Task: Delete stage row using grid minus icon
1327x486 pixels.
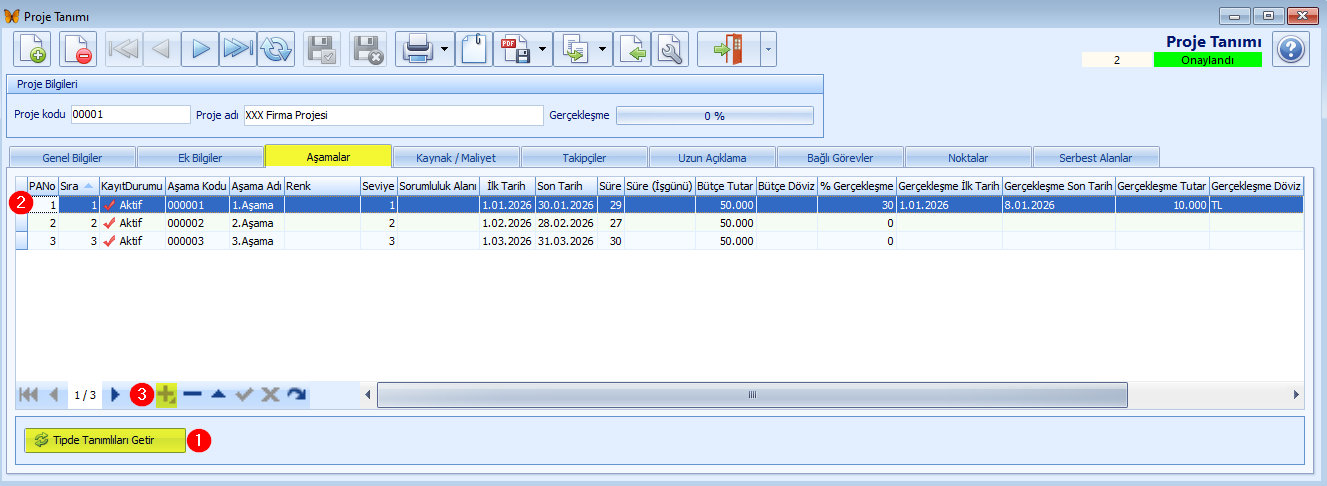Action: [x=192, y=395]
